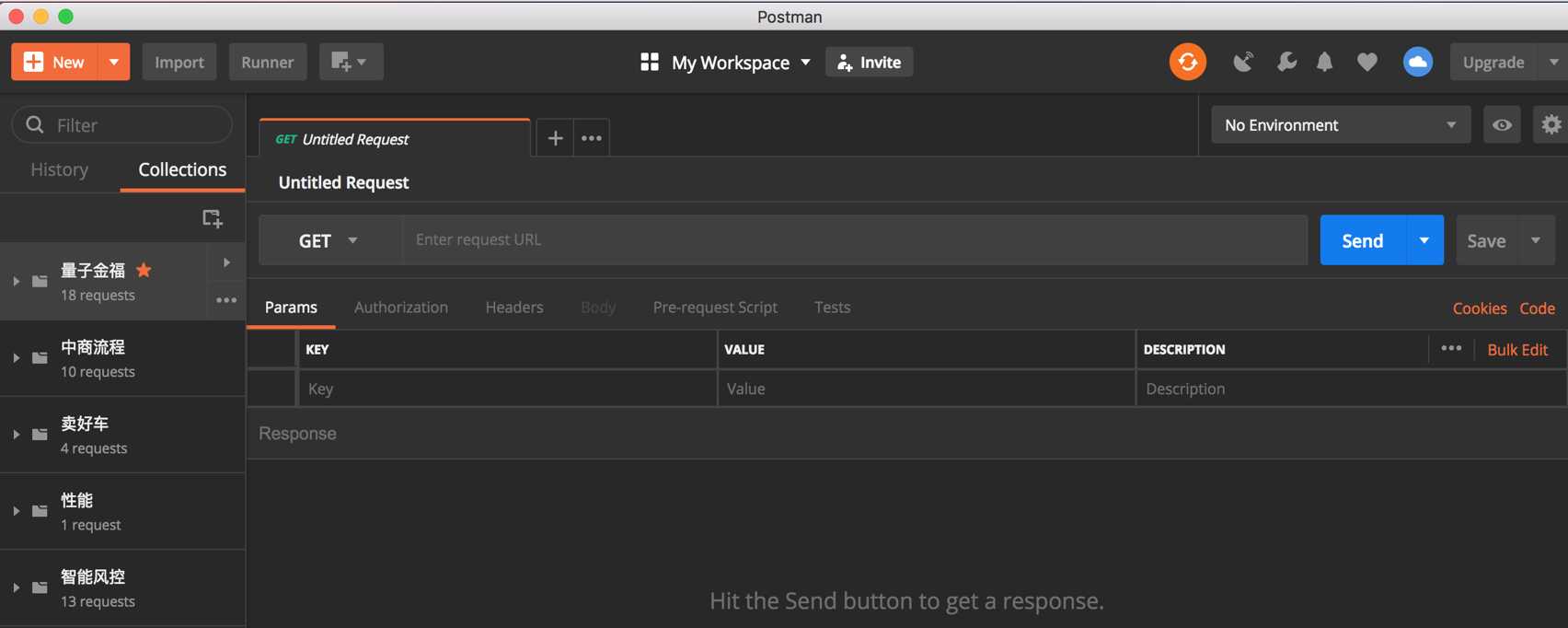The height and width of the screenshot is (628, 1568).
Task: Open new window icon dropdown
Action: (351, 62)
